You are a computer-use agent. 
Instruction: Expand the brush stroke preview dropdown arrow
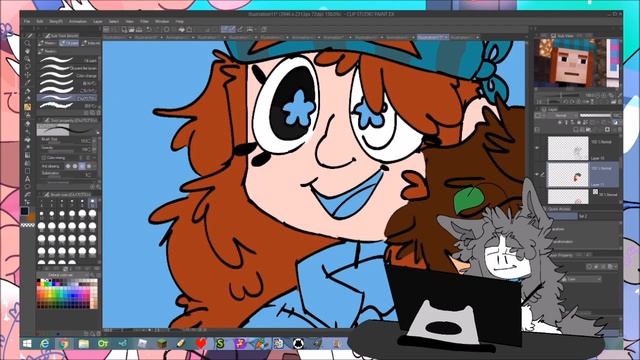click(x=98, y=133)
